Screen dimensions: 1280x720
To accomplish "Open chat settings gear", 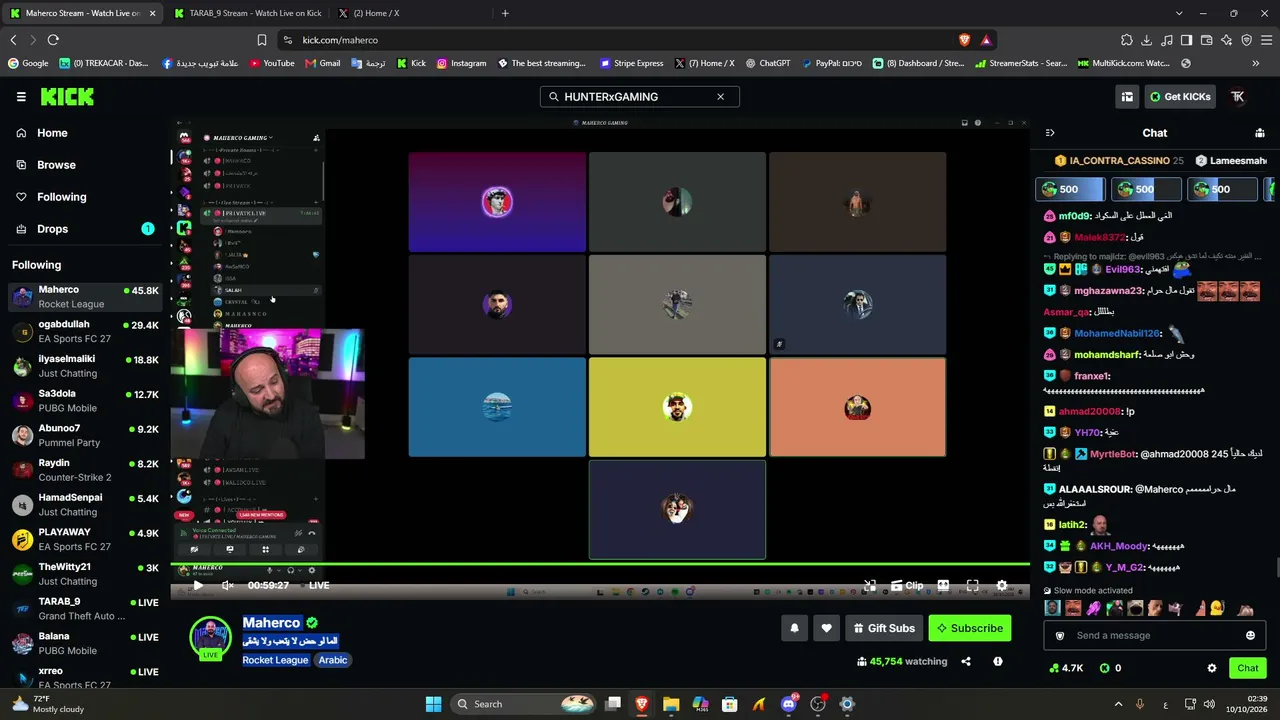I will [1212, 668].
